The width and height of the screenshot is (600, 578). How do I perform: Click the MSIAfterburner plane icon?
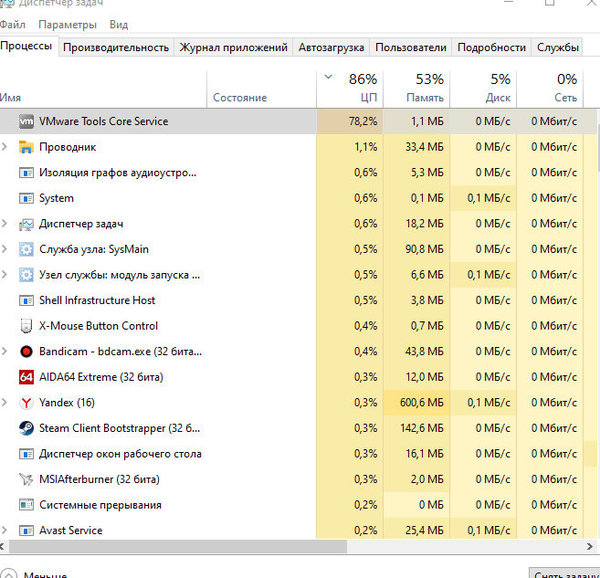(x=26, y=479)
